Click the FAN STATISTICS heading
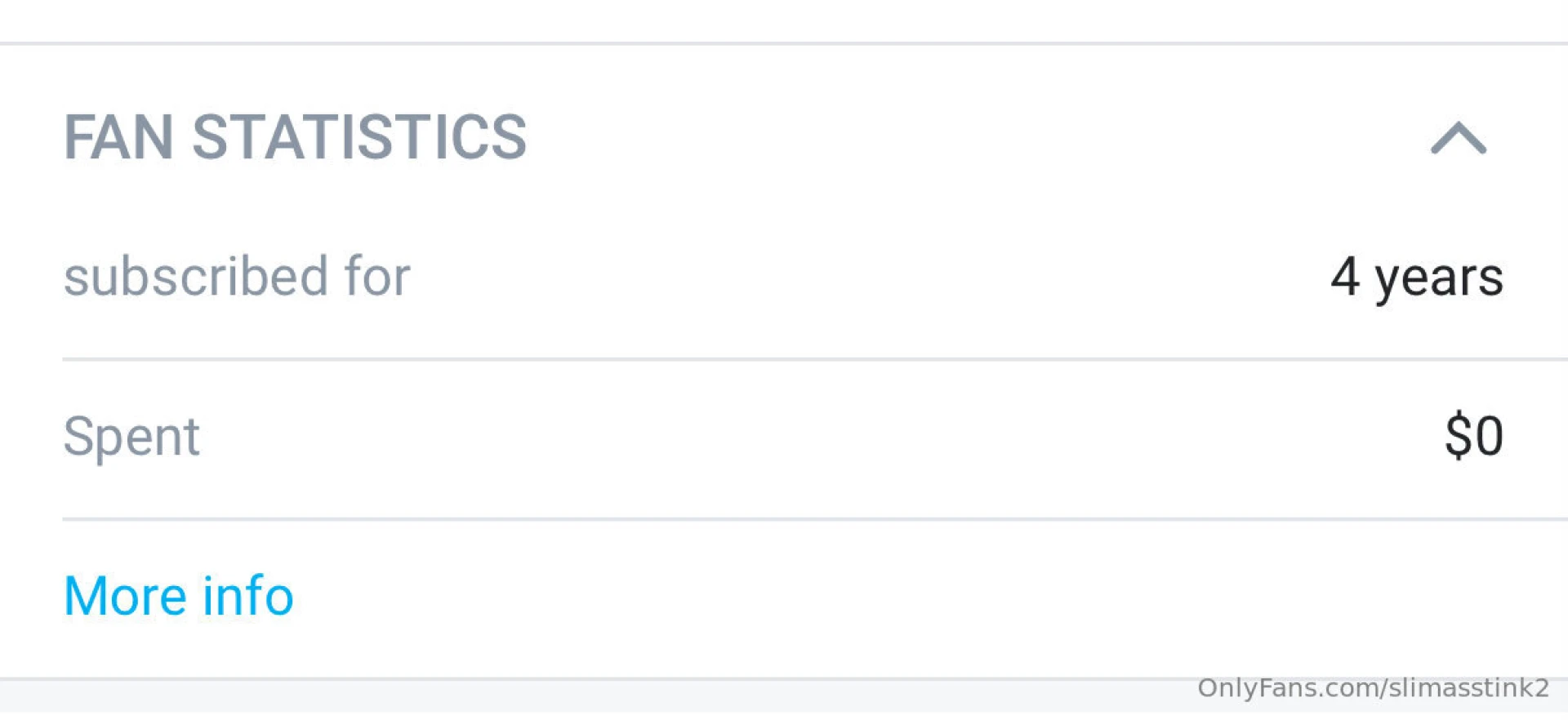 (x=295, y=137)
